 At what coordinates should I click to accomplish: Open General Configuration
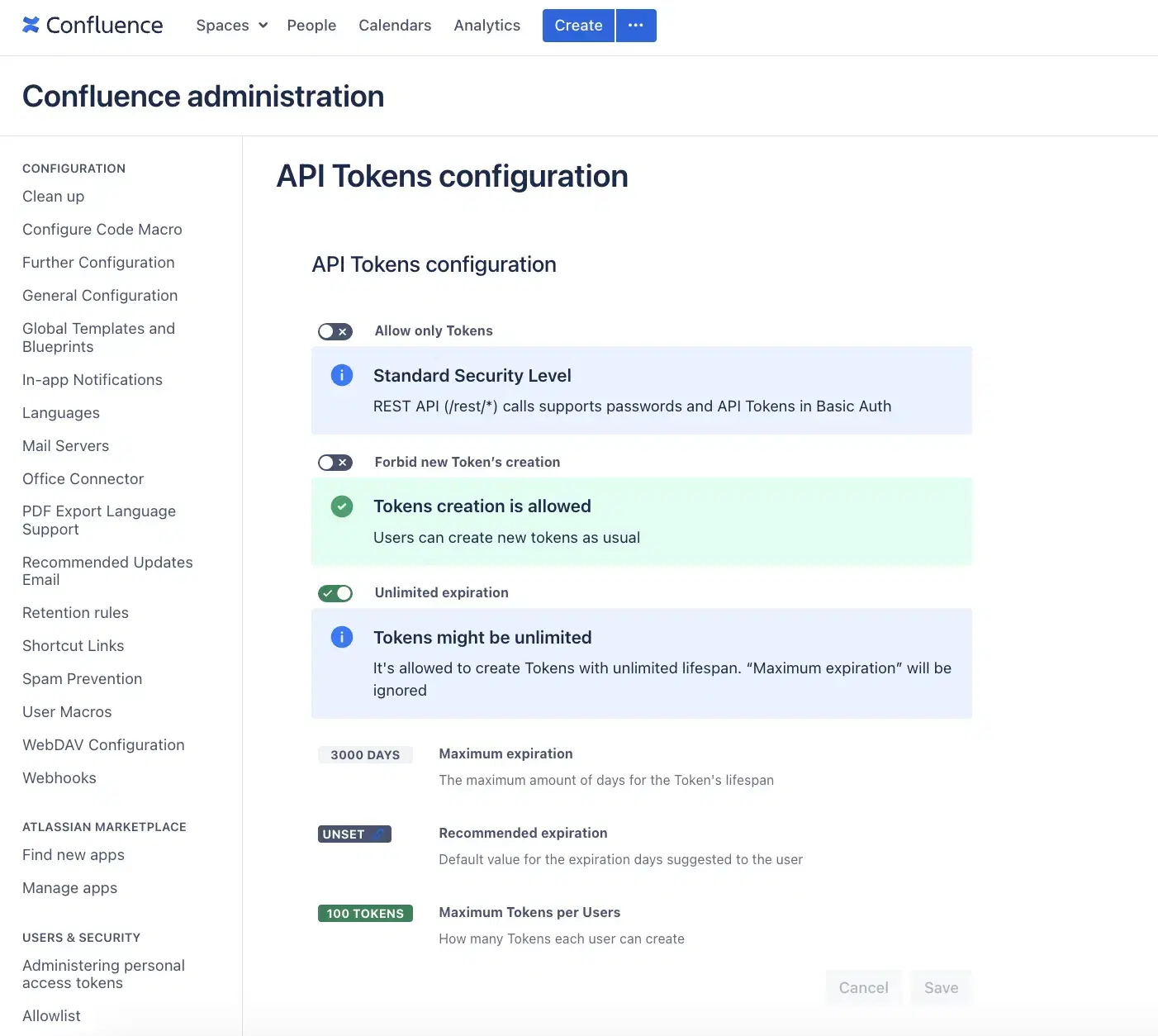[100, 296]
